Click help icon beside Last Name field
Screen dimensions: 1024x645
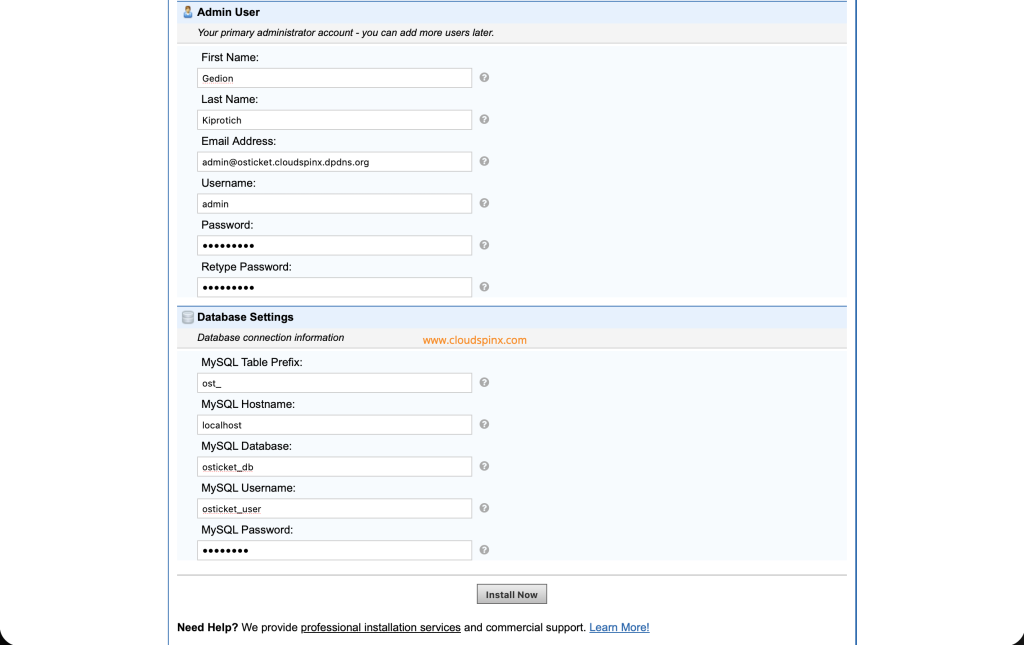click(x=484, y=120)
